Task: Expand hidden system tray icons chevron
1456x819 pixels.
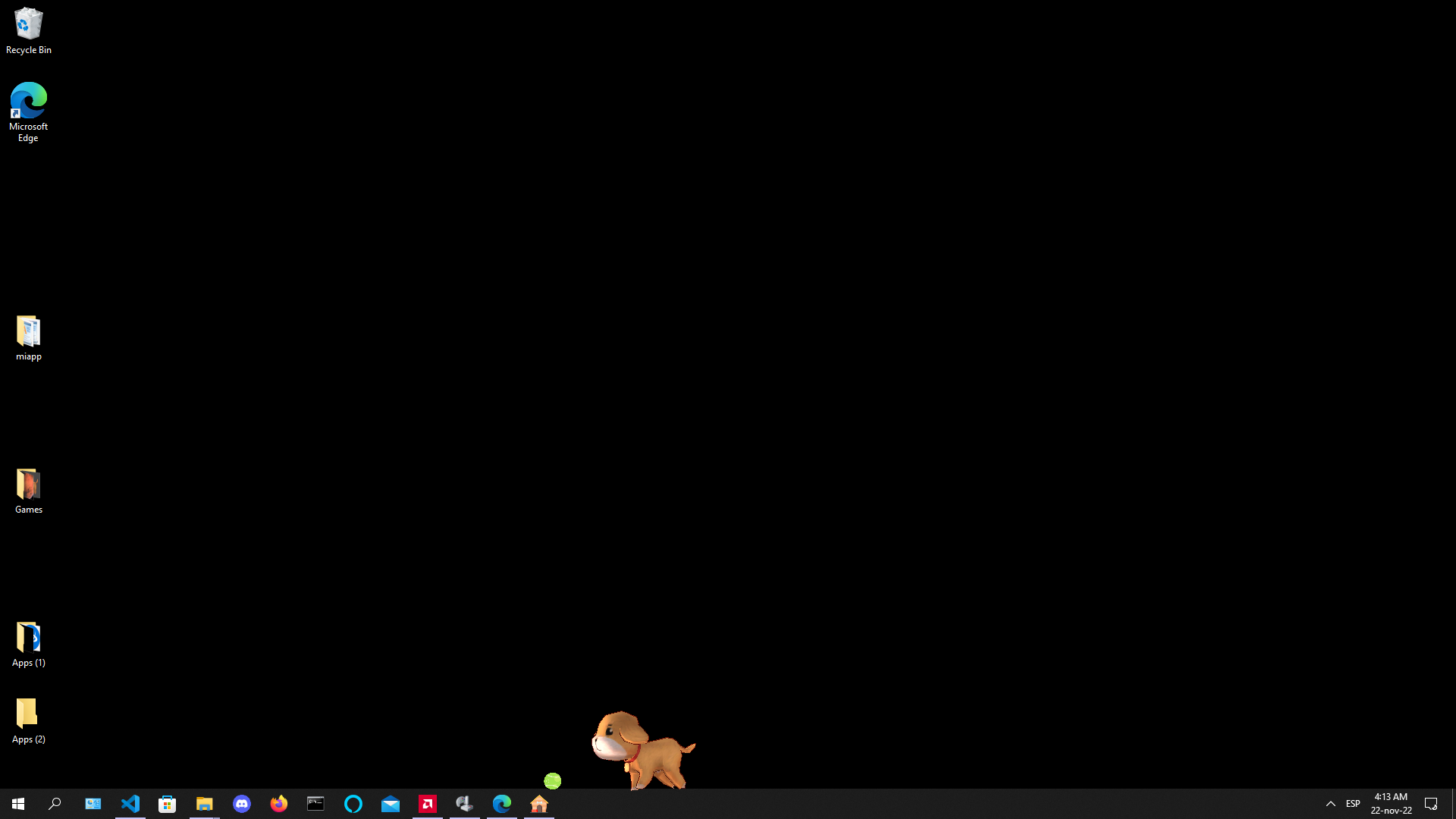Action: click(1331, 804)
